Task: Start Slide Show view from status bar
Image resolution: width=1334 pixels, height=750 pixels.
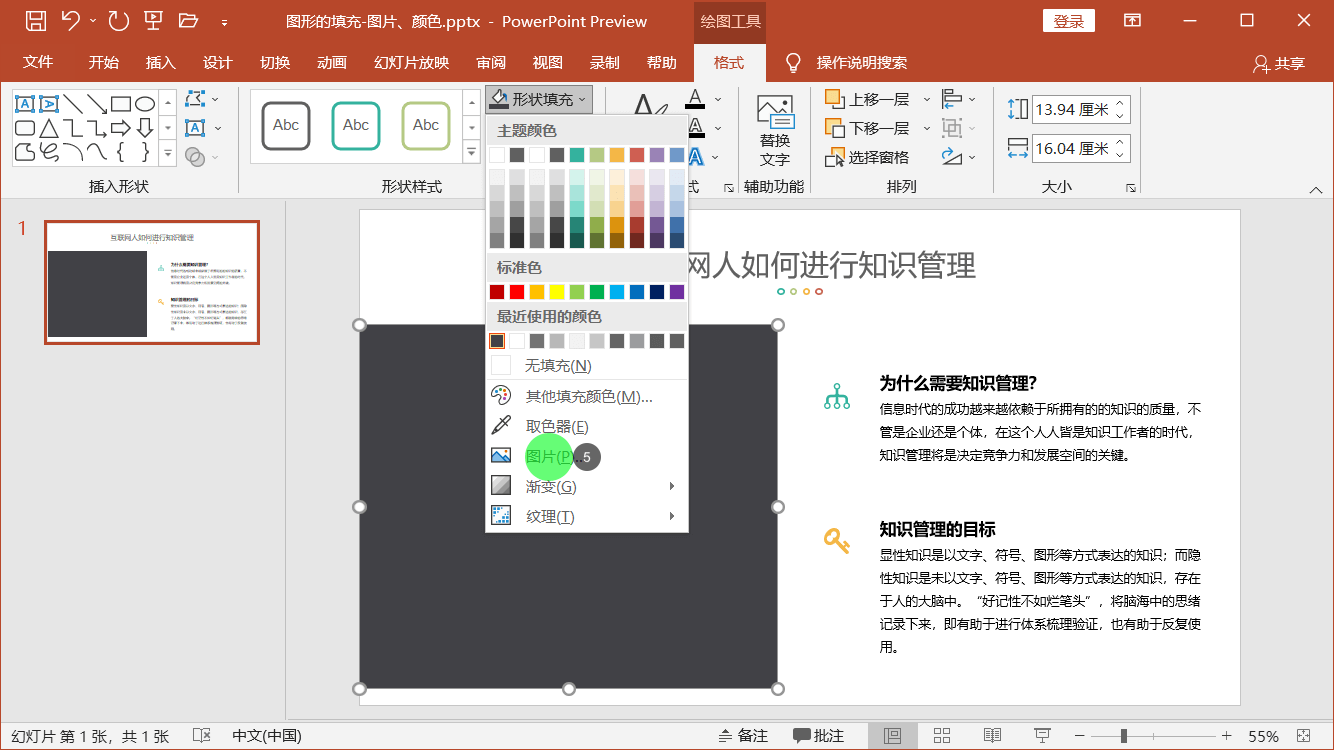Action: click(1042, 736)
